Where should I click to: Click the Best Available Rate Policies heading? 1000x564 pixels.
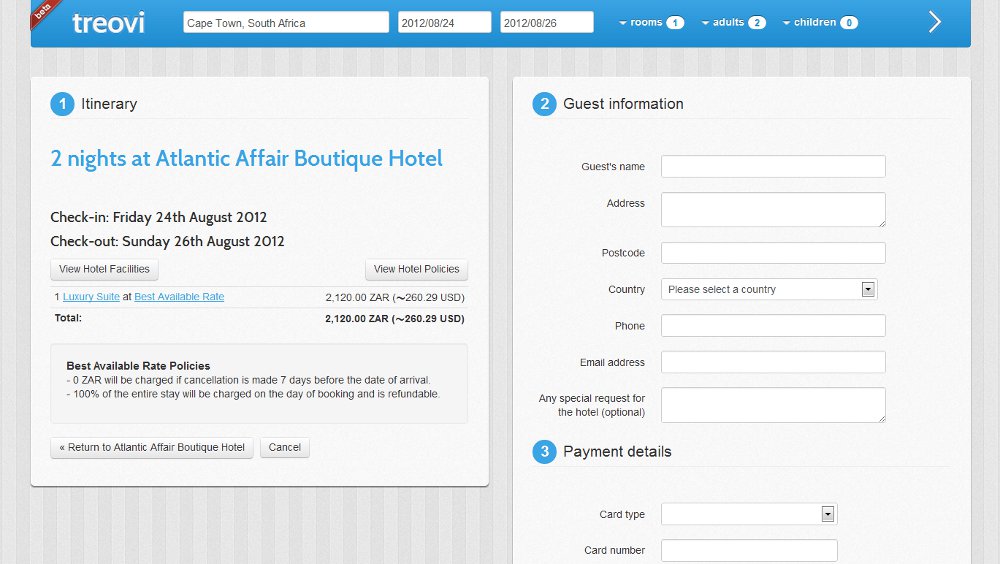tap(138, 366)
